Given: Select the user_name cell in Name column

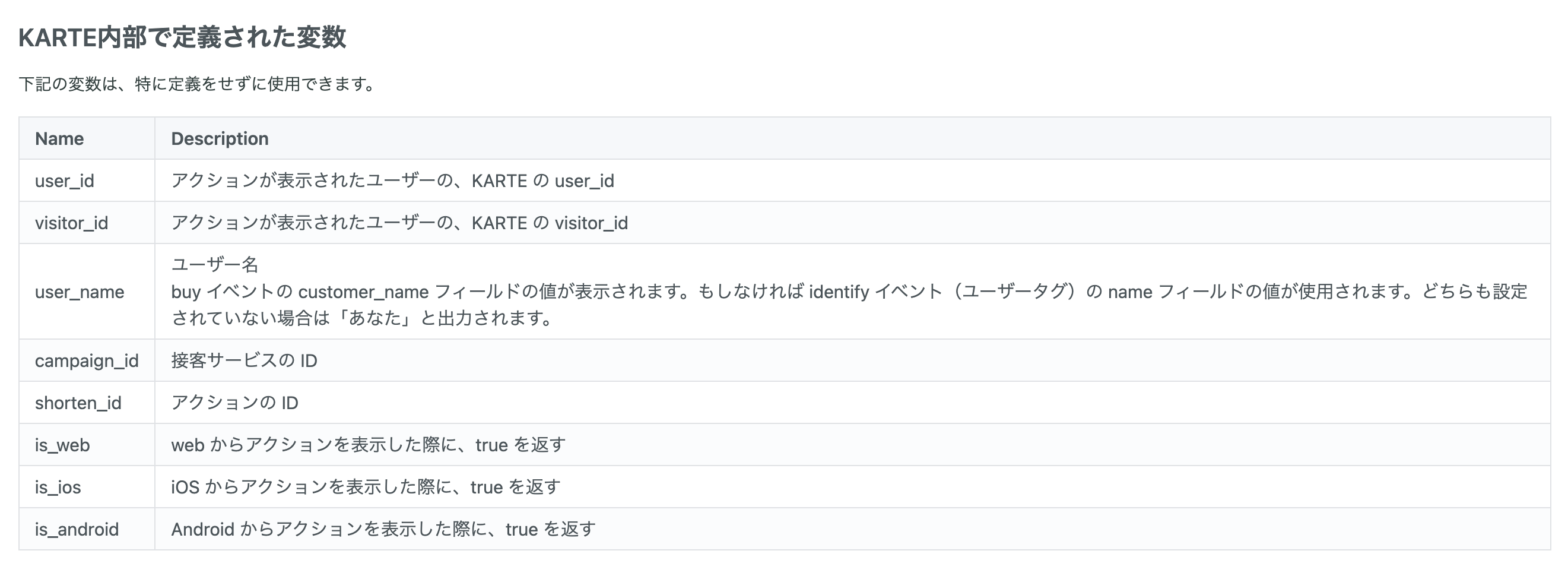Looking at the screenshot, I should [79, 292].
